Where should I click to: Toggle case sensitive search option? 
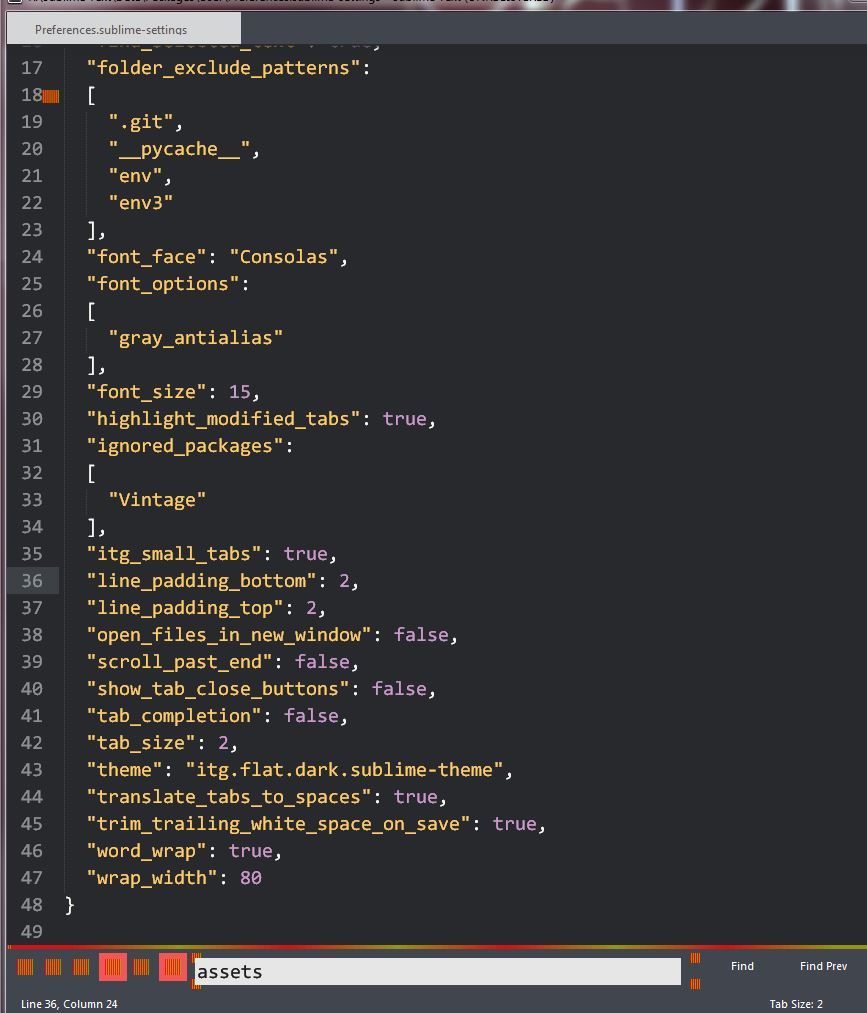[x=53, y=967]
